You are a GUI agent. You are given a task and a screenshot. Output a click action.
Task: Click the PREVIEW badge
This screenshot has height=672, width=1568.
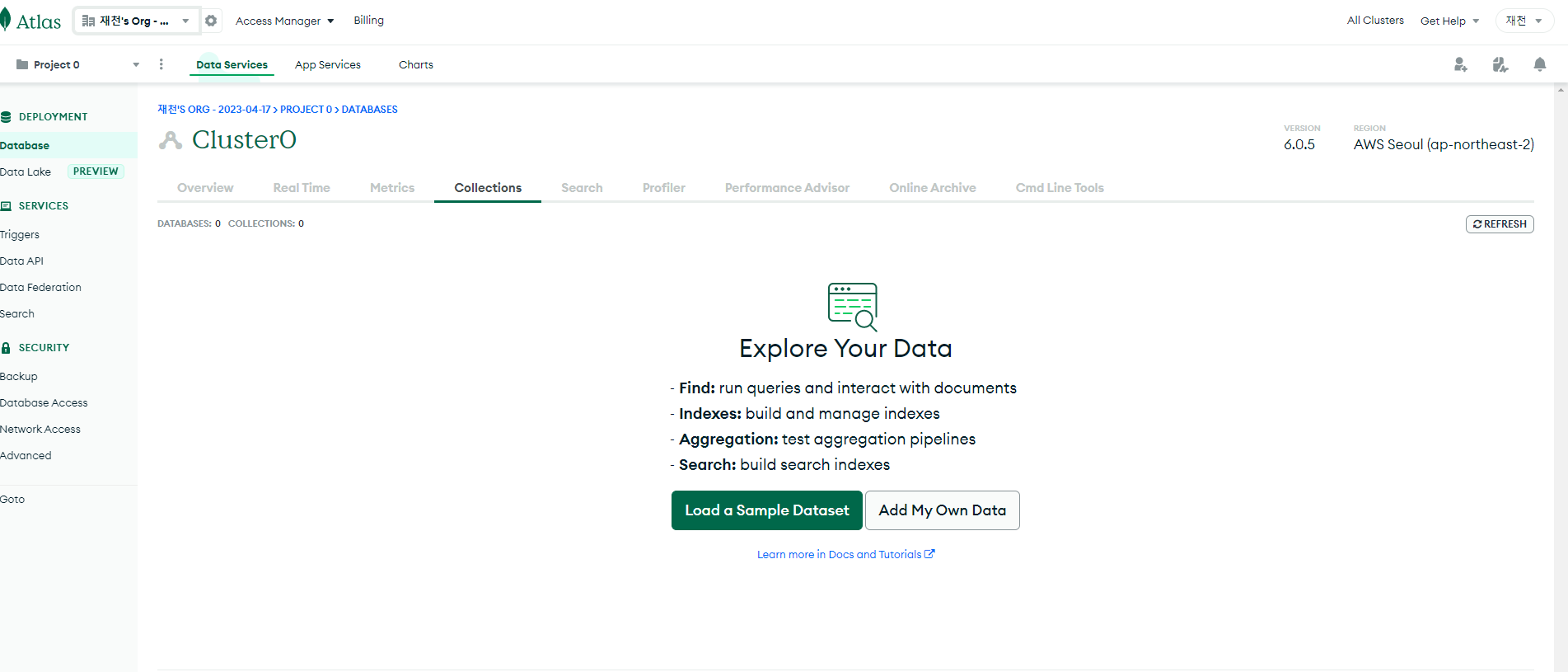(x=96, y=172)
